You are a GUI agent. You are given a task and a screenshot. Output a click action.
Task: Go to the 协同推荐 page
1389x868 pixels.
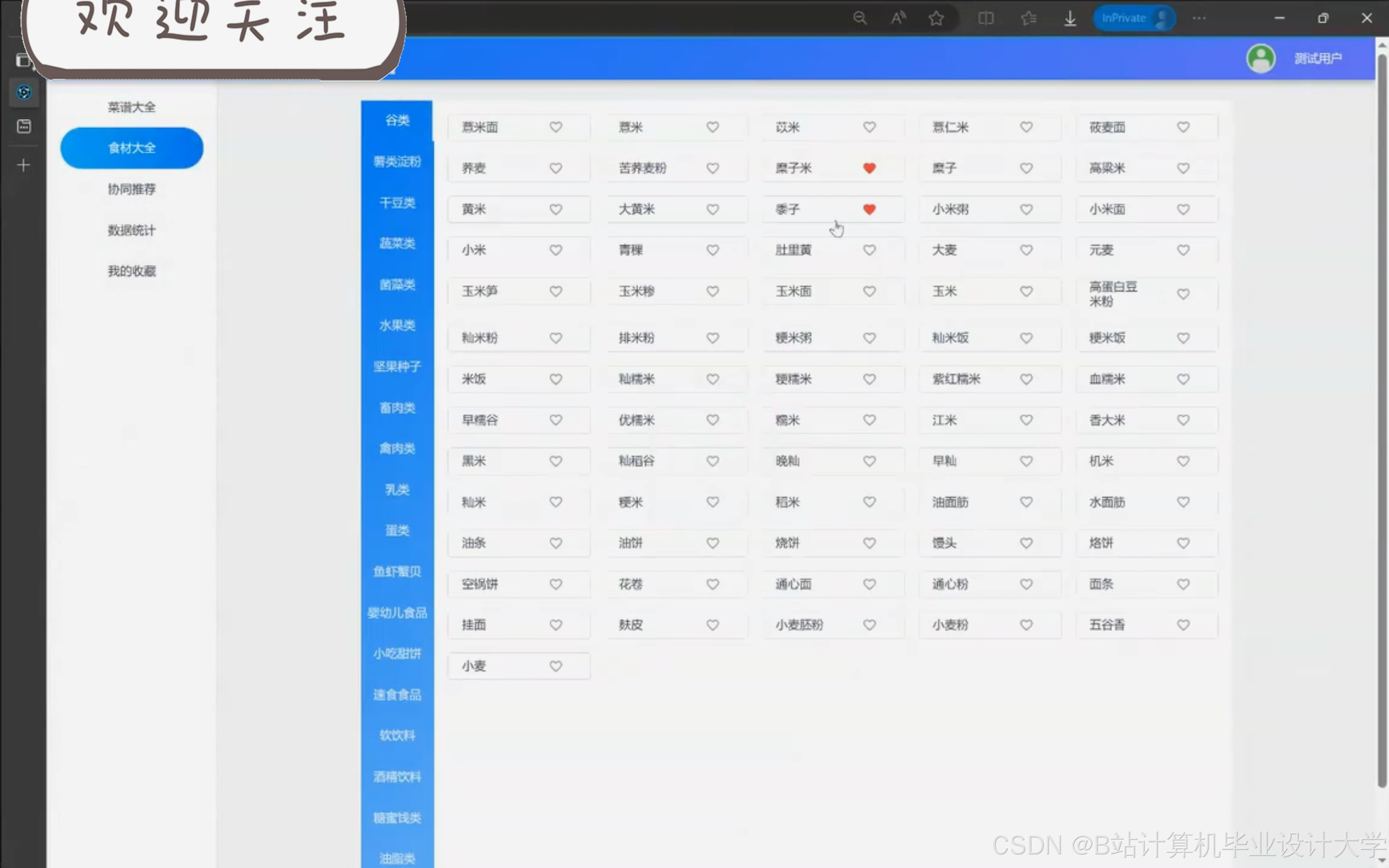[x=131, y=189]
